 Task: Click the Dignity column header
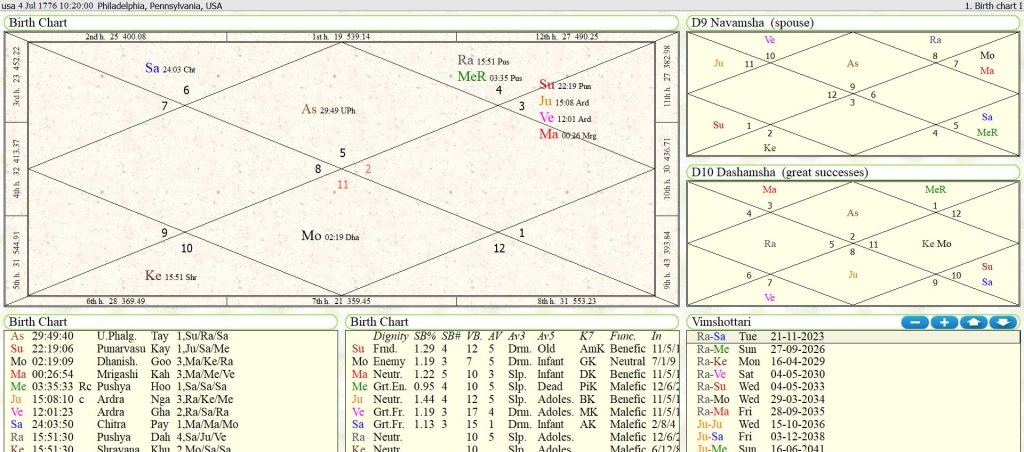[390, 336]
